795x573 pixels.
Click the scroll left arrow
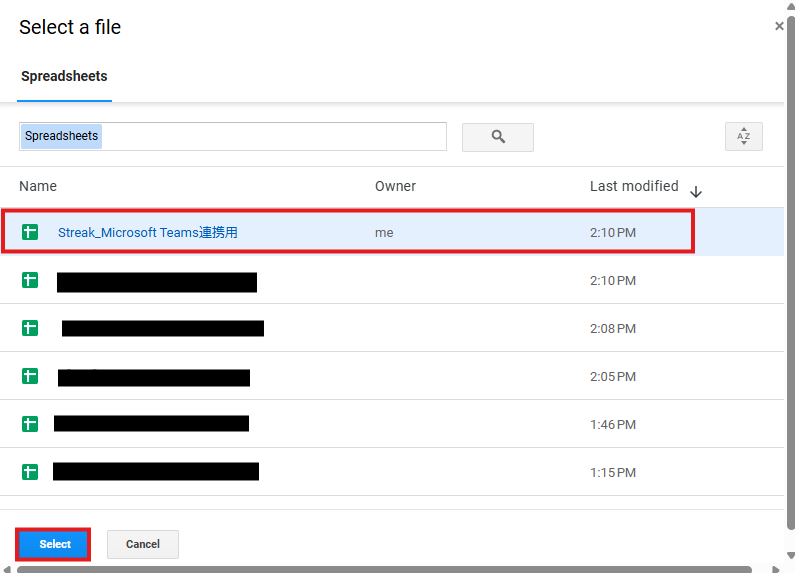click(x=7, y=569)
